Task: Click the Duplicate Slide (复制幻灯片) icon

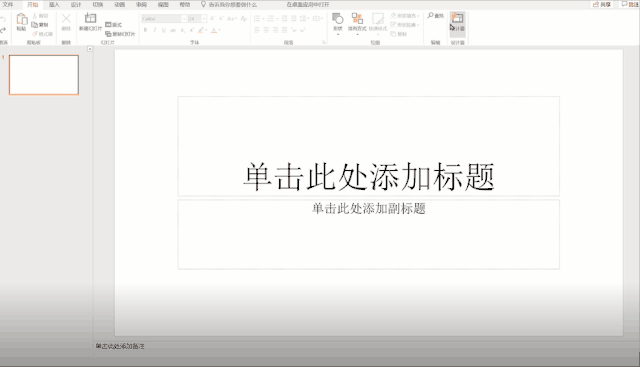Action: coord(108,34)
